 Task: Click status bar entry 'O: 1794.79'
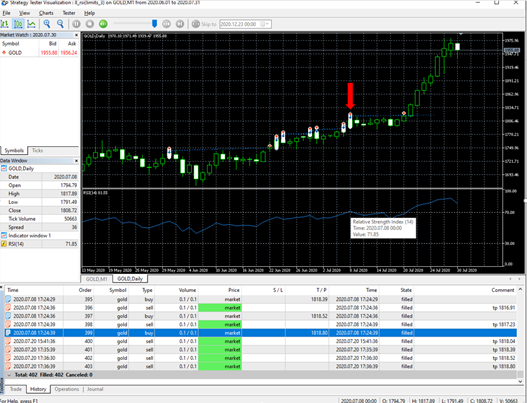[x=394, y=400]
